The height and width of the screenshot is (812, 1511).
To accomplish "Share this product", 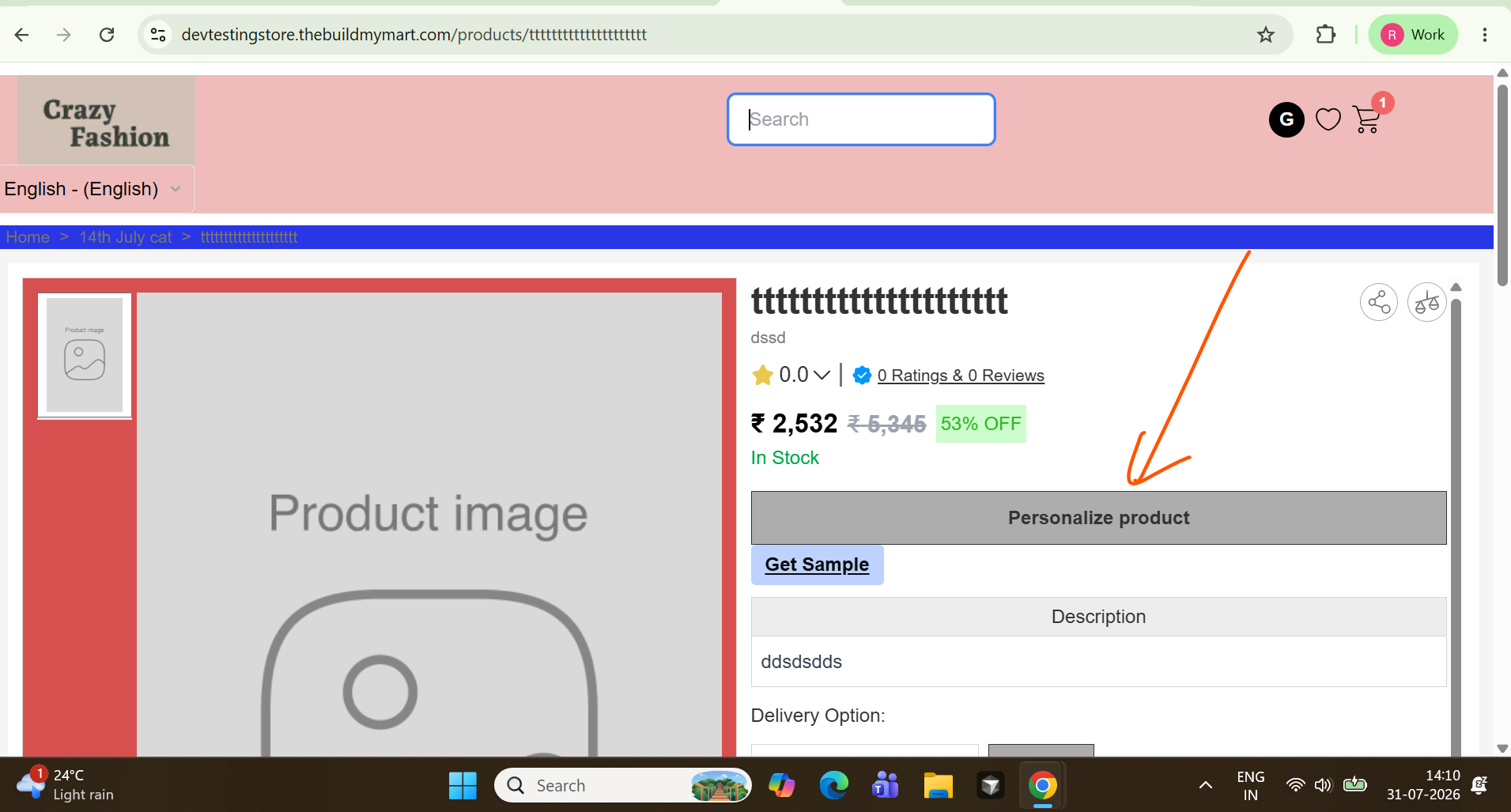I will [1379, 302].
